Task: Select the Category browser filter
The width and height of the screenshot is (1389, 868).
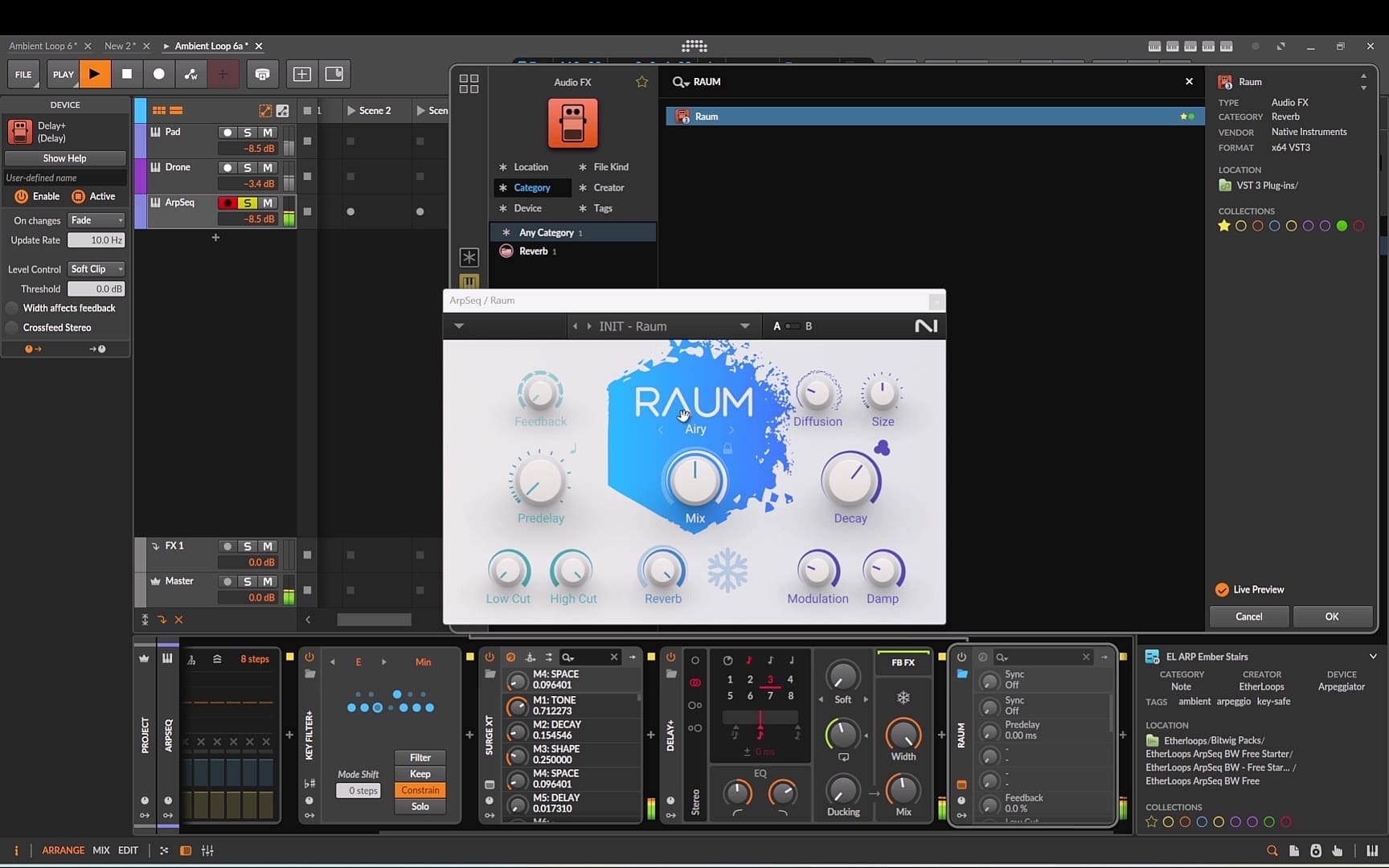Action: [531, 187]
